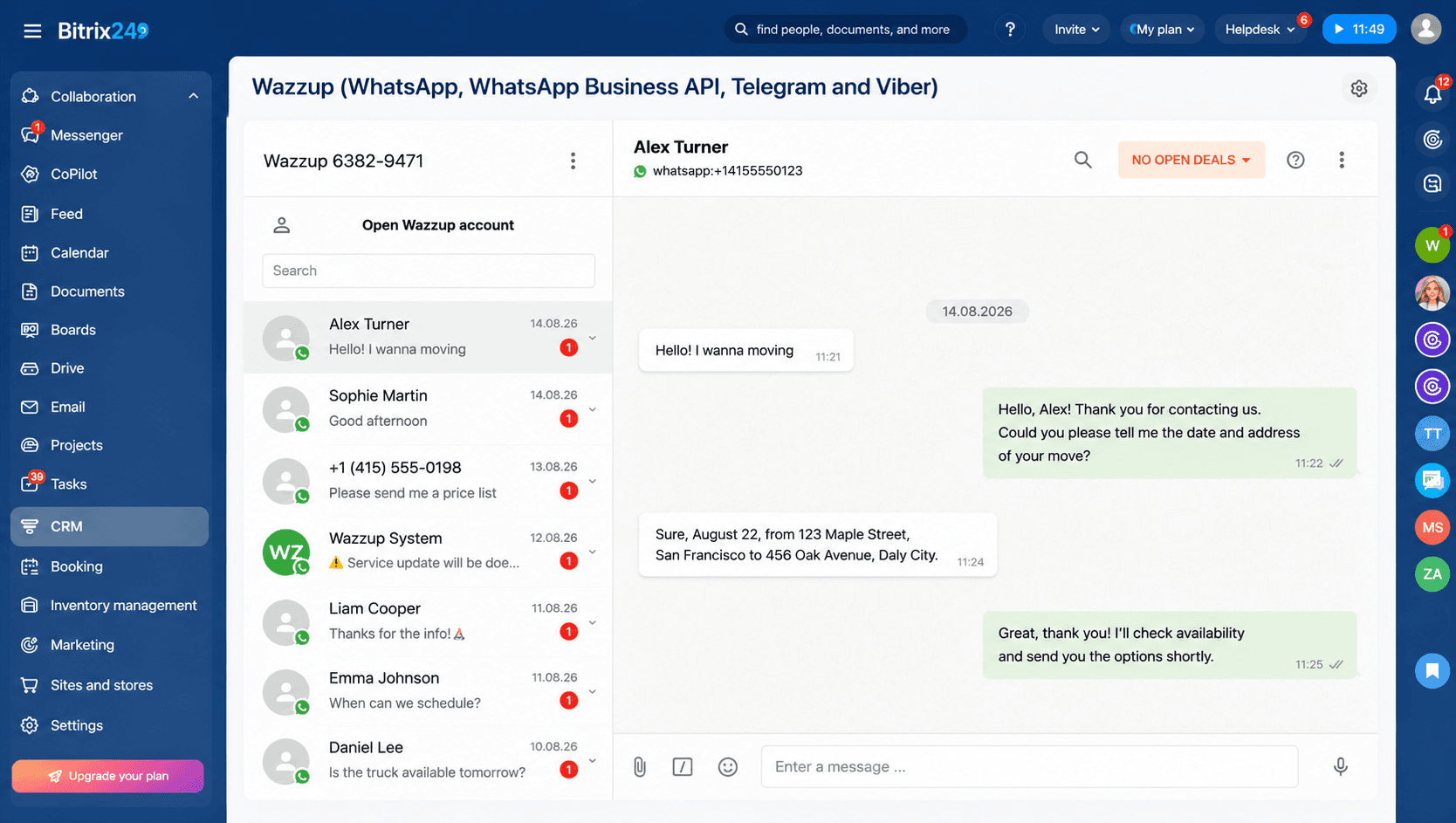Open the green W avatar in right panel
The height and width of the screenshot is (823, 1456).
coord(1432,245)
